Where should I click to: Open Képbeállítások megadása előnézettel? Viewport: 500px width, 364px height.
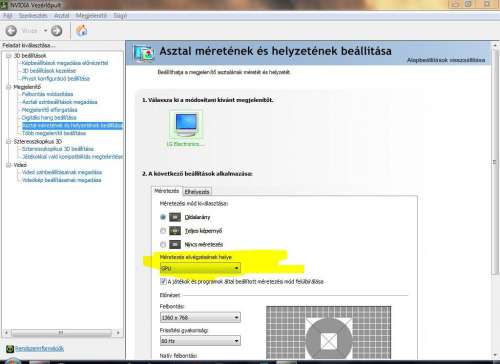pyautogui.click(x=65, y=63)
